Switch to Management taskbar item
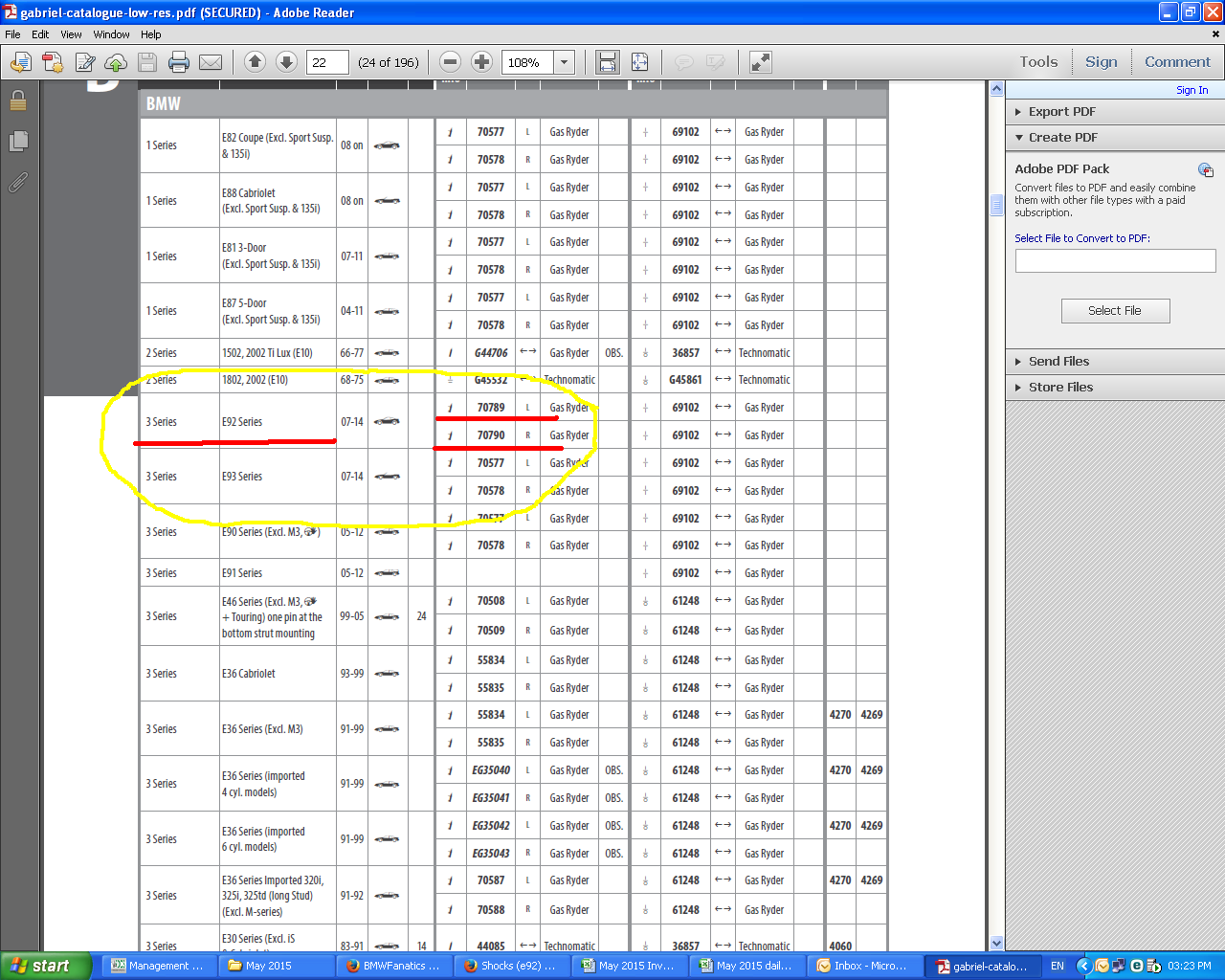 point(158,966)
